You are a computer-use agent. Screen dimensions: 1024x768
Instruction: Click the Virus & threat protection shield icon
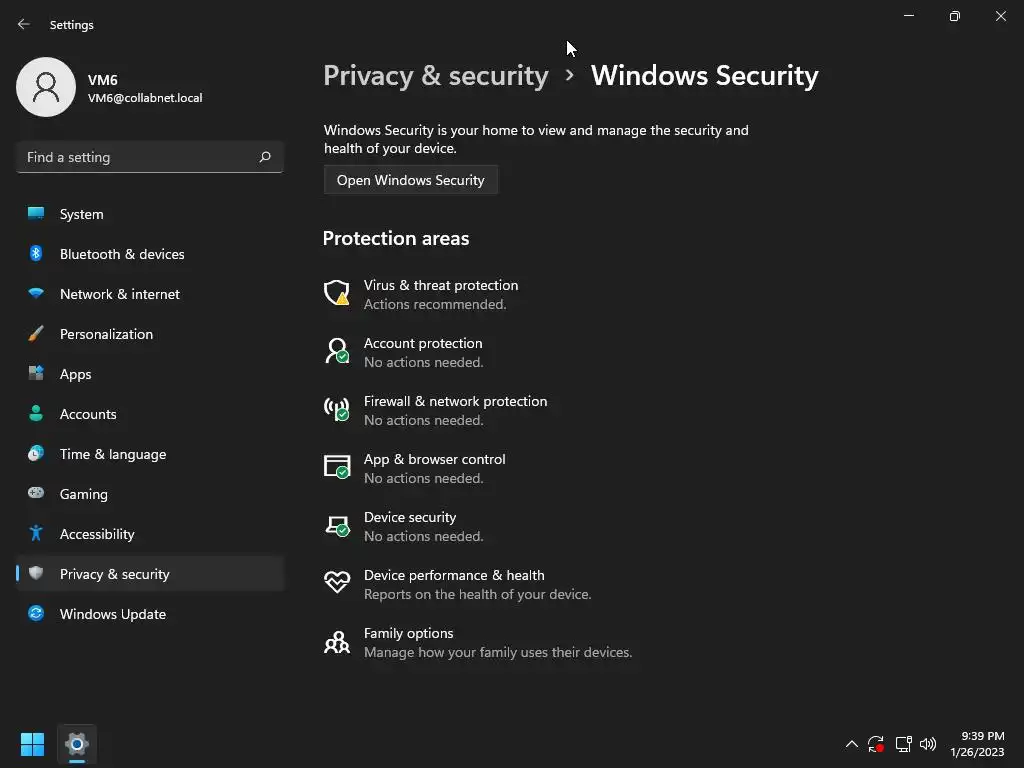click(337, 293)
